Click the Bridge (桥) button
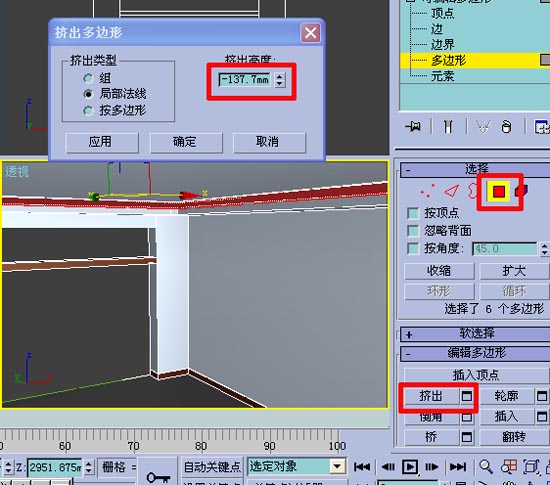Viewport: 550px width, 485px height. point(431,437)
